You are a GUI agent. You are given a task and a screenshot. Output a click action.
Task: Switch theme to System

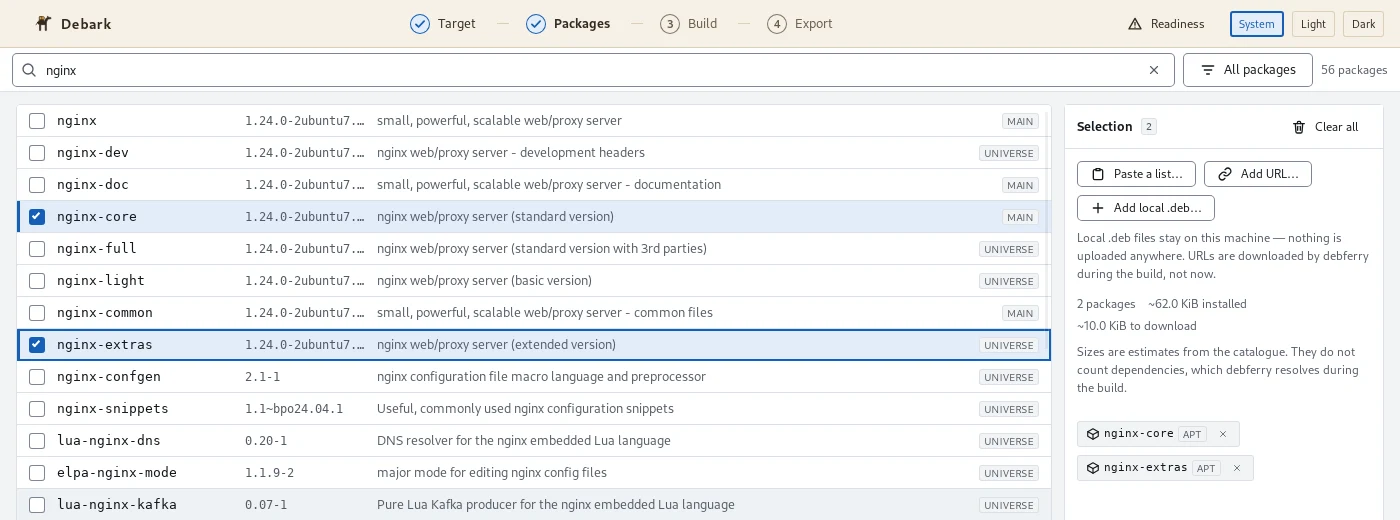[1257, 24]
